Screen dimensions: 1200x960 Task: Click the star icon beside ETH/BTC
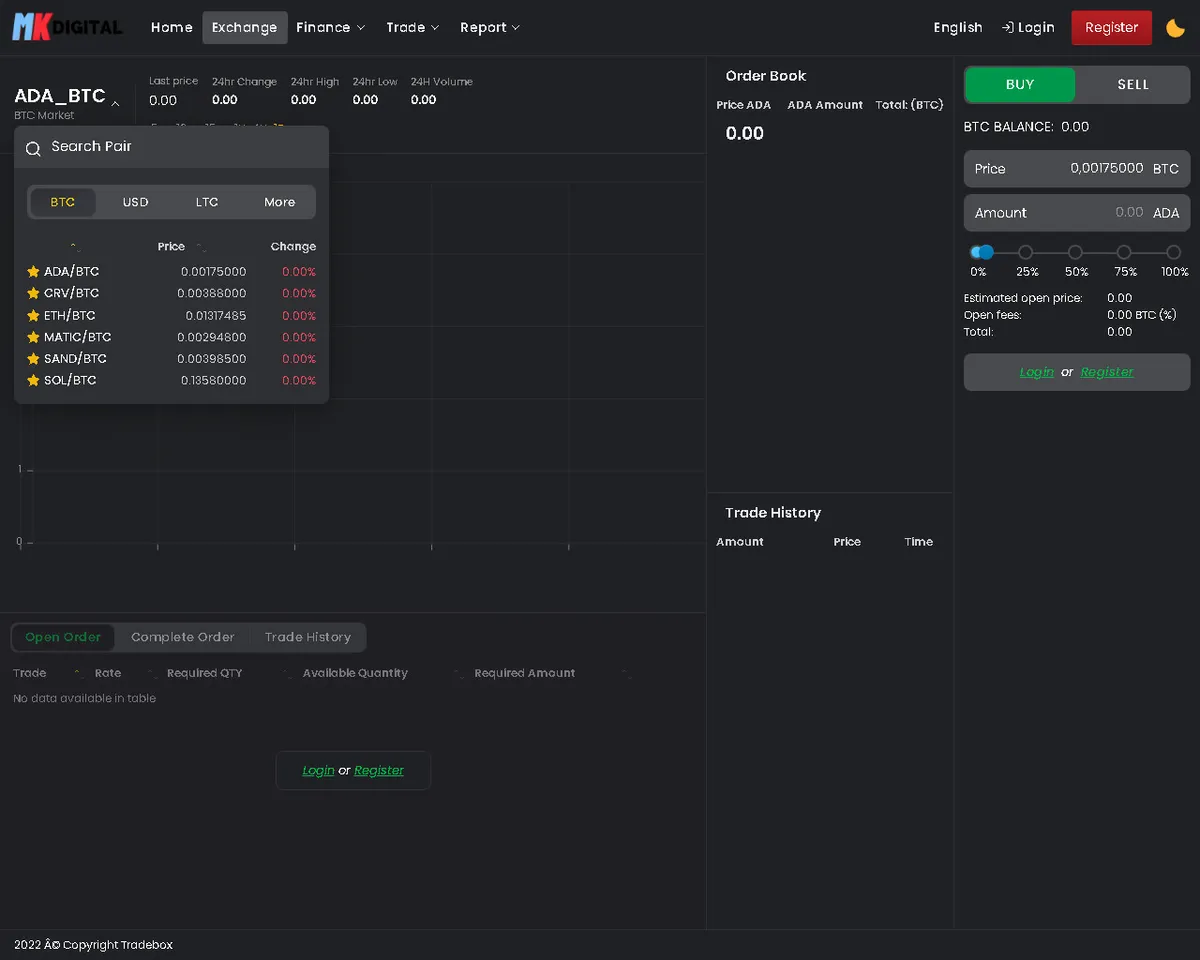click(x=33, y=316)
